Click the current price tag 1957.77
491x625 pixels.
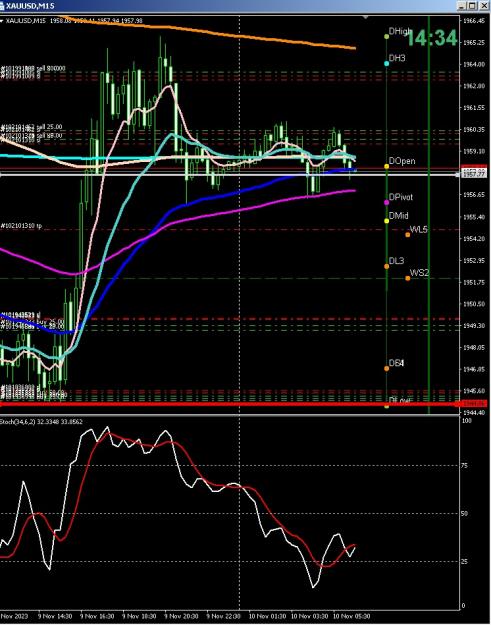point(474,174)
